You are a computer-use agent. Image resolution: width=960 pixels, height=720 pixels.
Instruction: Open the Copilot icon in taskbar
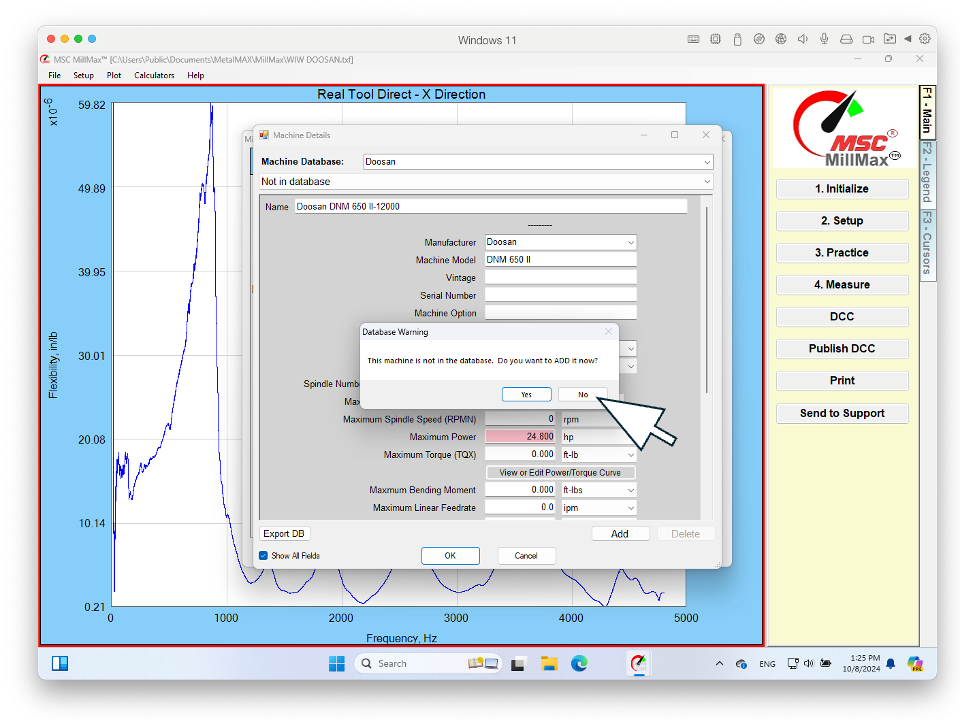click(x=915, y=664)
